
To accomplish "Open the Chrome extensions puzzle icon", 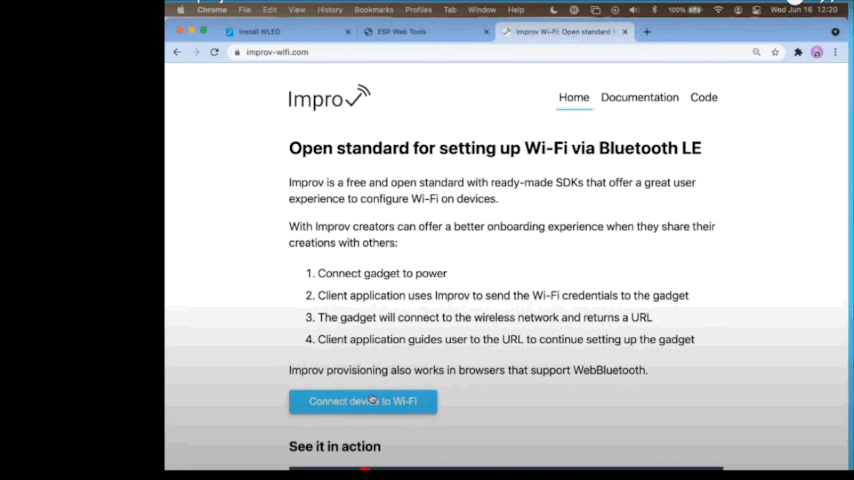I will click(x=798, y=52).
